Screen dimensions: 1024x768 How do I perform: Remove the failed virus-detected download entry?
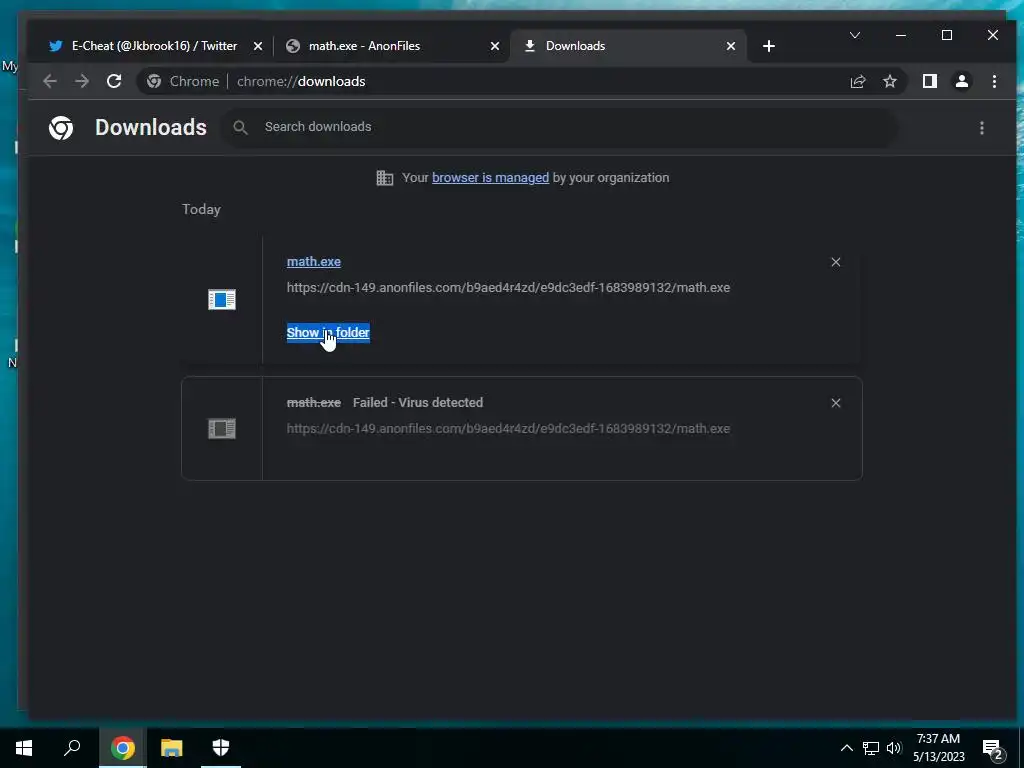pos(835,403)
